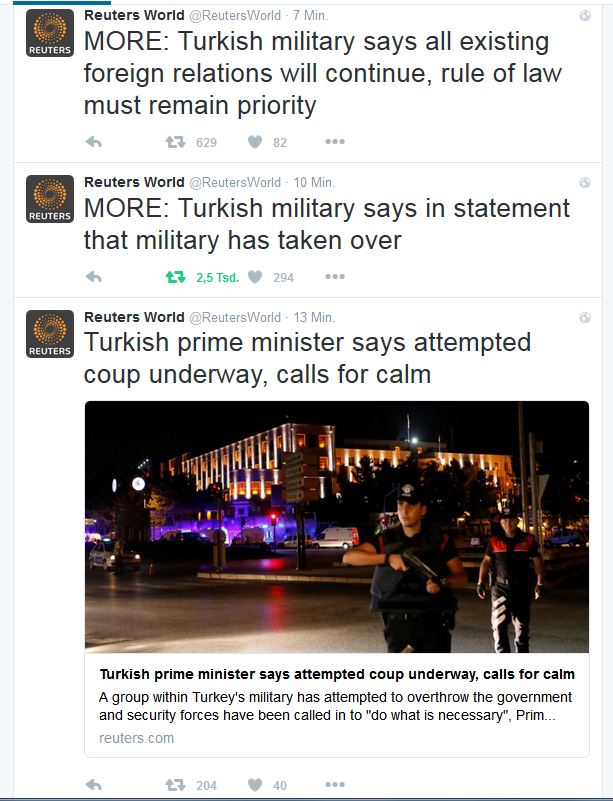Screen dimensions: 613x801
Task: Retweet the foreign relations tweet
Action: tap(175, 142)
